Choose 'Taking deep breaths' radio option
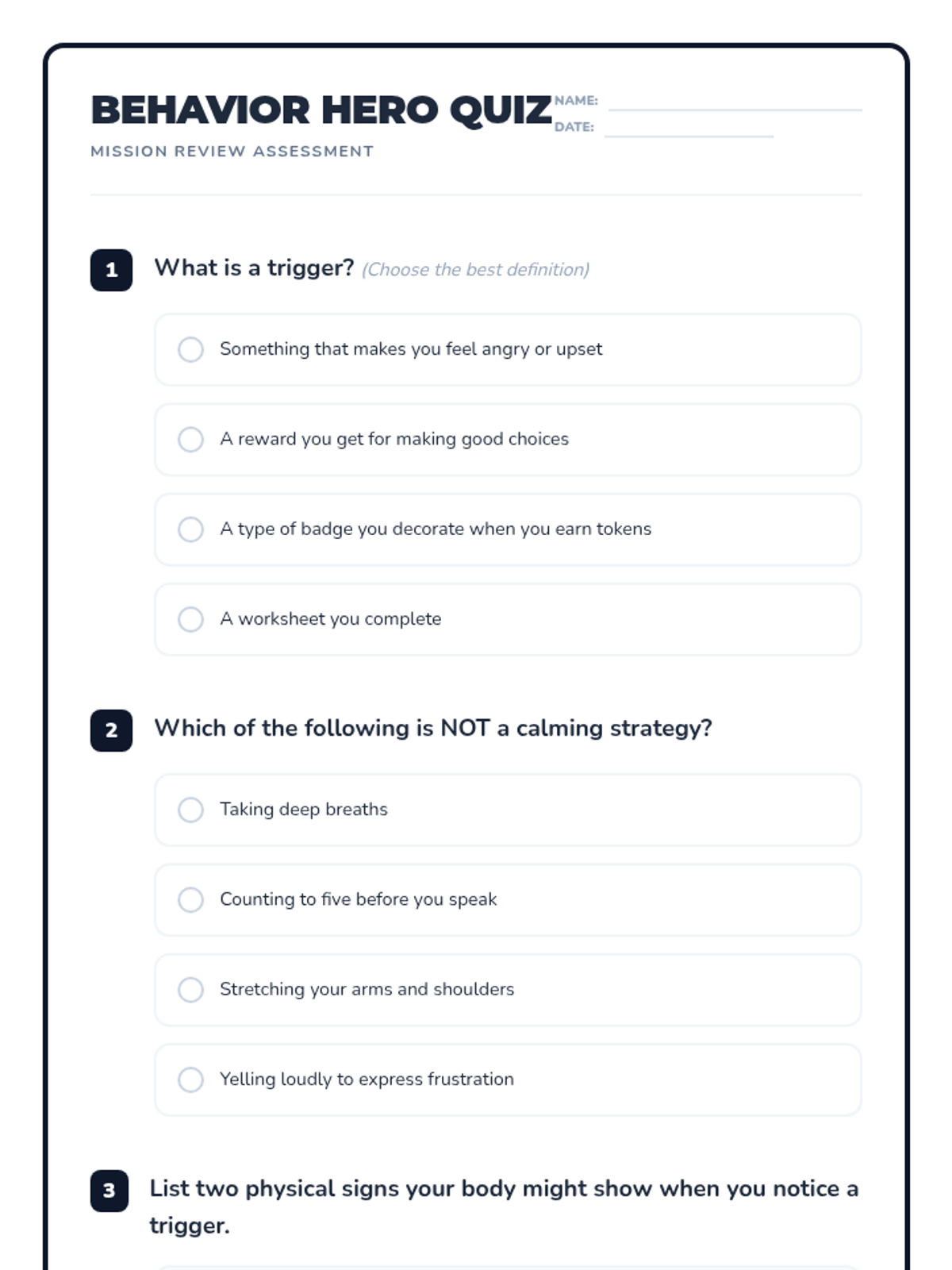The width and height of the screenshot is (952, 1270). 190,810
